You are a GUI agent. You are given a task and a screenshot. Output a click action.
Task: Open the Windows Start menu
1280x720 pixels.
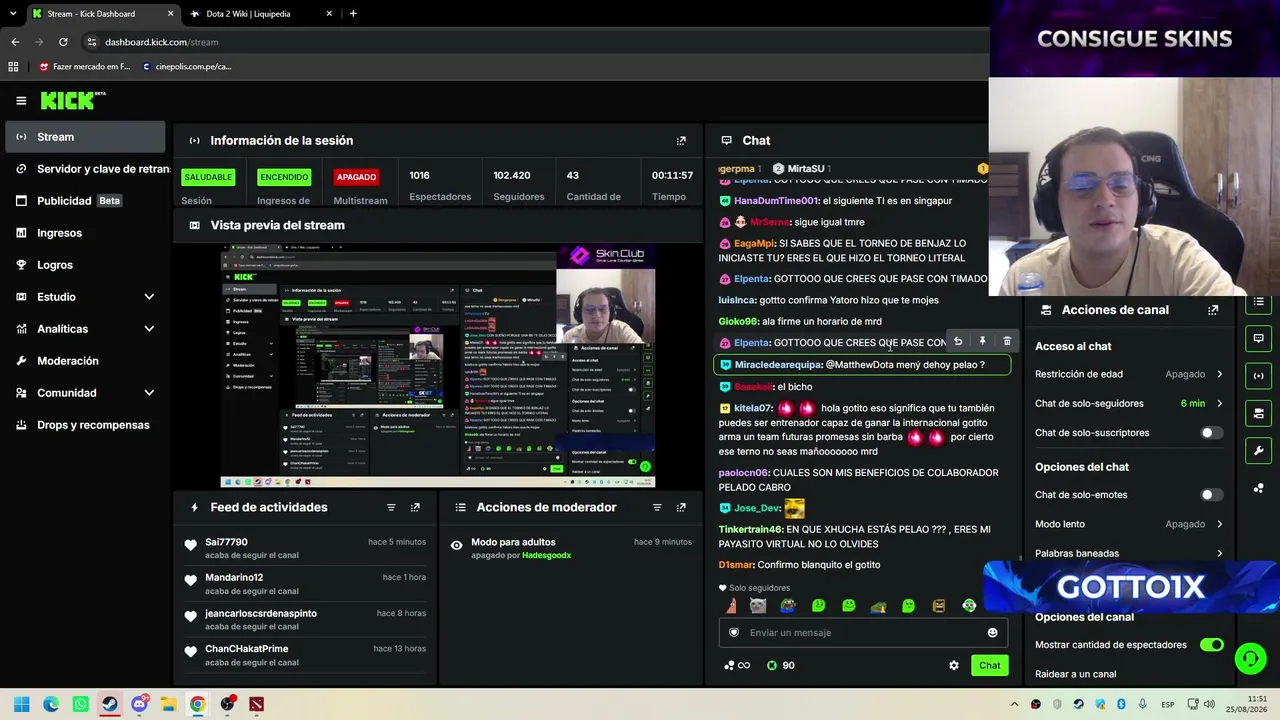click(22, 704)
